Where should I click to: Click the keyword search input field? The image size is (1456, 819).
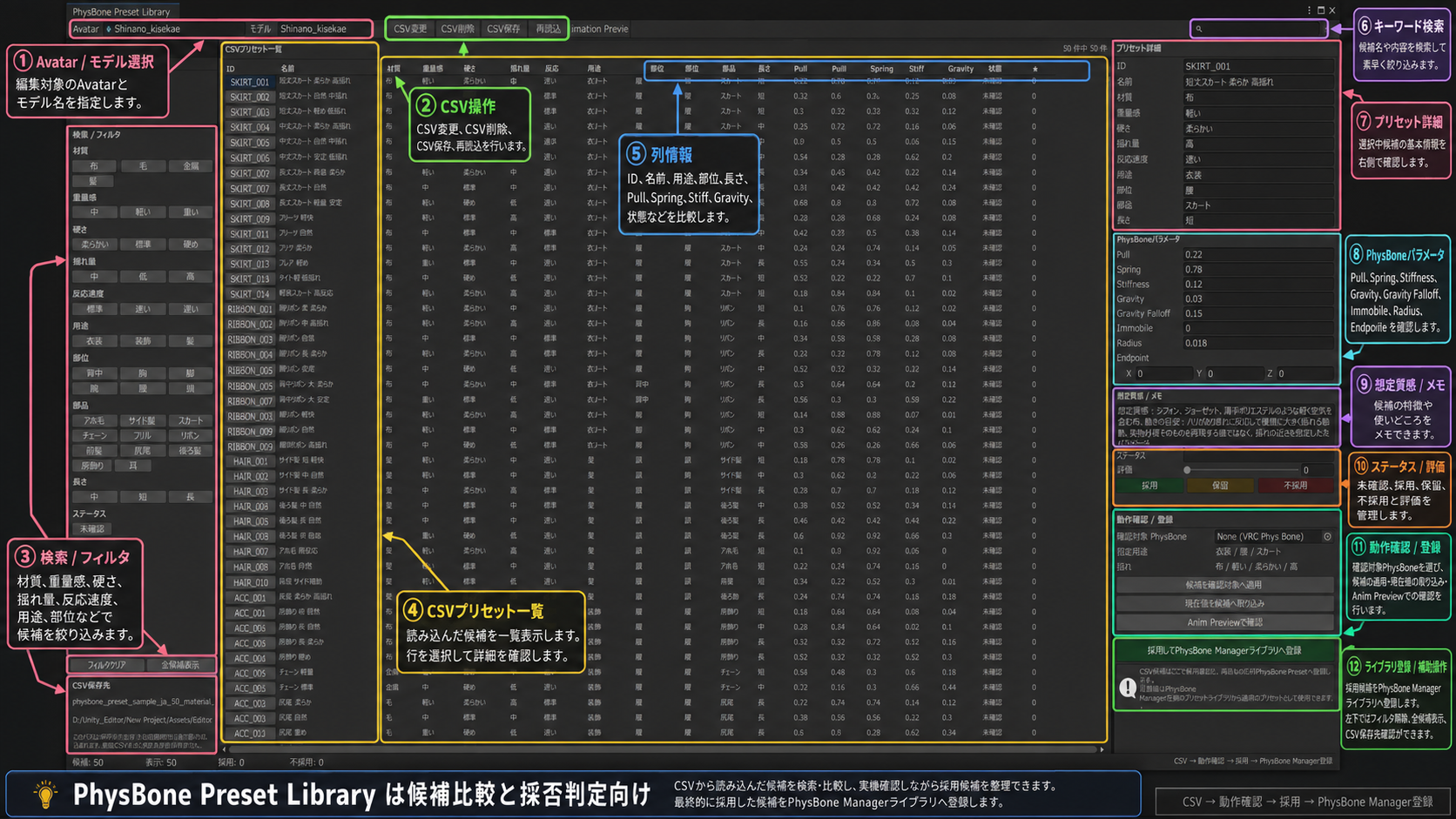click(x=1259, y=29)
